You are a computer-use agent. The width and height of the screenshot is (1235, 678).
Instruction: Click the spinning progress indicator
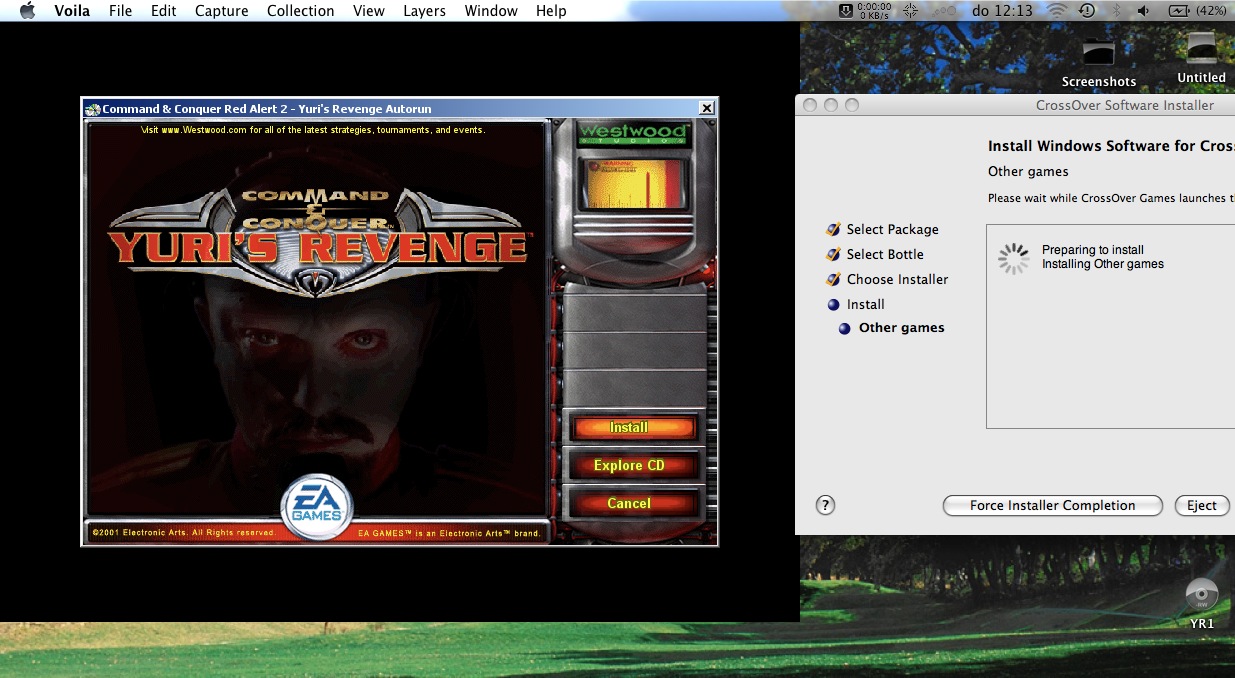click(x=1013, y=258)
